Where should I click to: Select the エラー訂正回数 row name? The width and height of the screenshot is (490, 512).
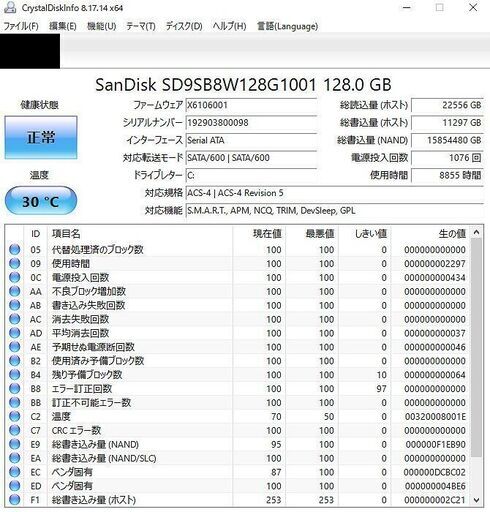[82, 389]
